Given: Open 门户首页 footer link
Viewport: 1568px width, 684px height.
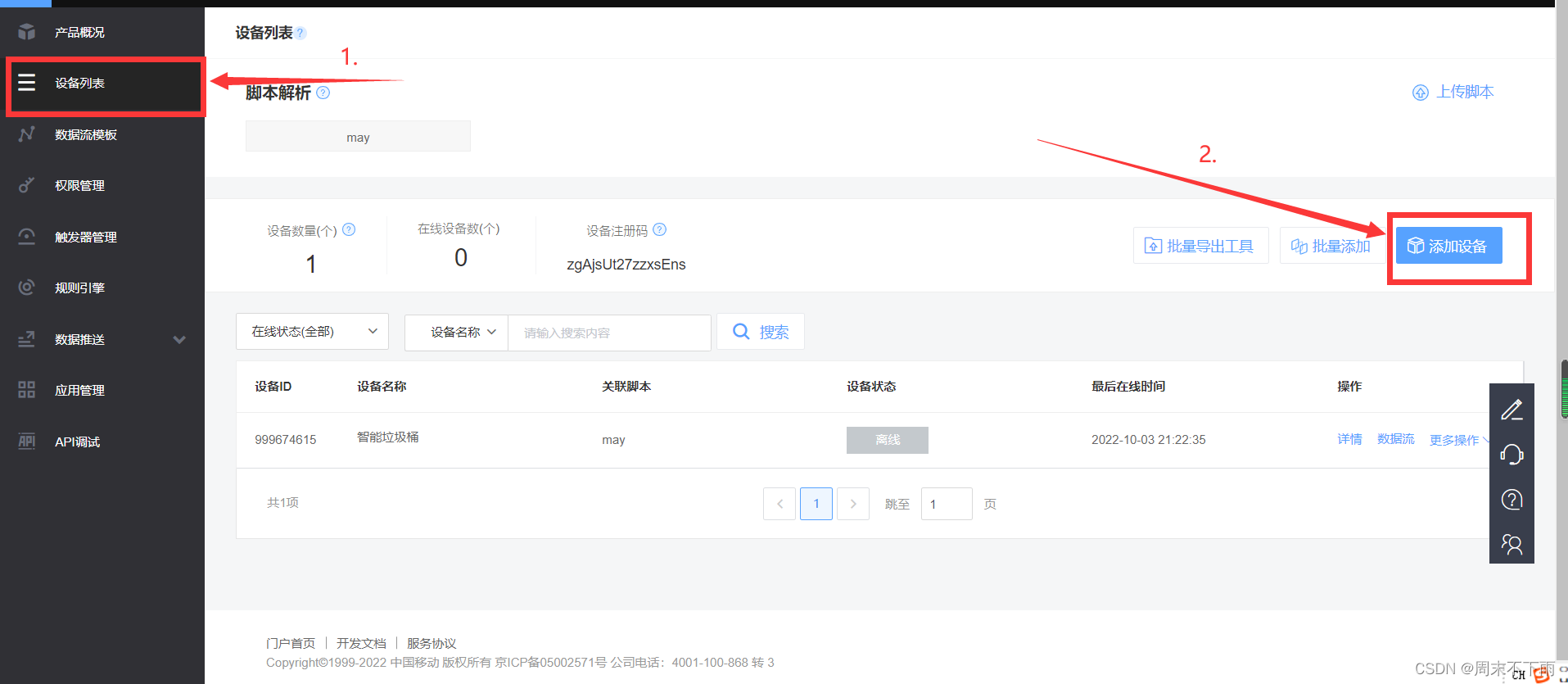Looking at the screenshot, I should pos(291,643).
